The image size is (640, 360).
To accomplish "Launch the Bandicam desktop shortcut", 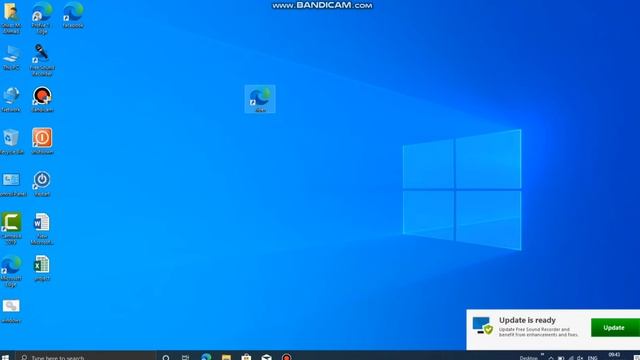I will pos(42,99).
